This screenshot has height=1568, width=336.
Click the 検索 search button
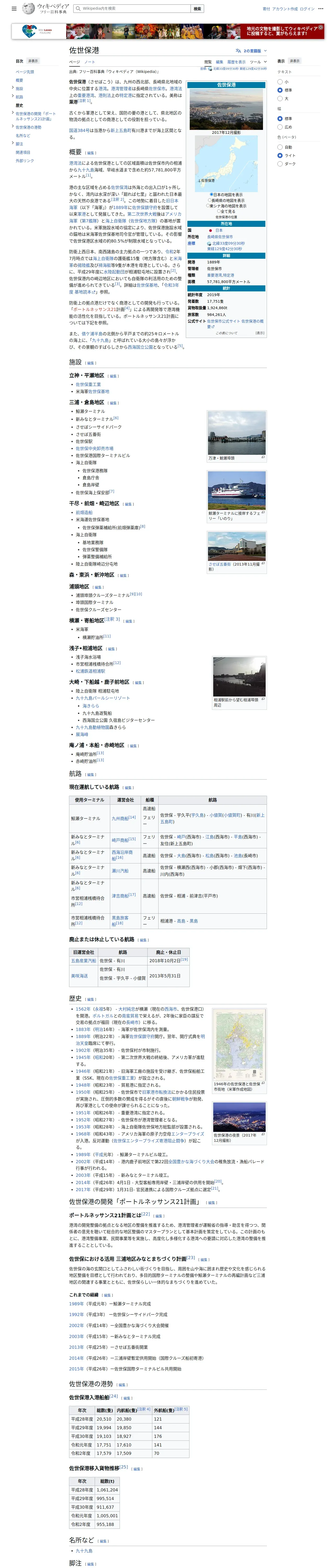[197, 9]
